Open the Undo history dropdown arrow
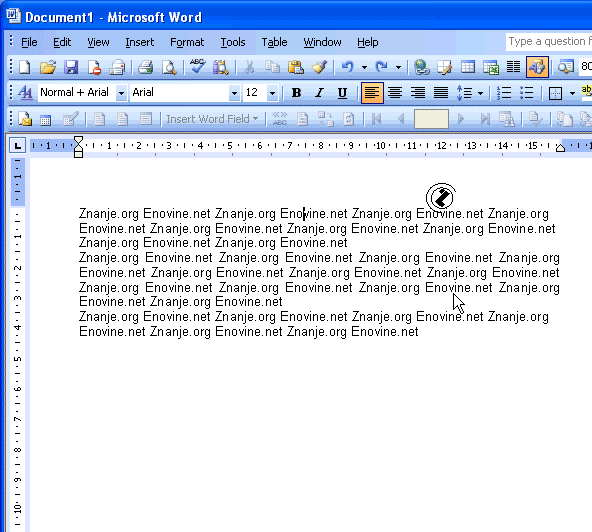 364,68
